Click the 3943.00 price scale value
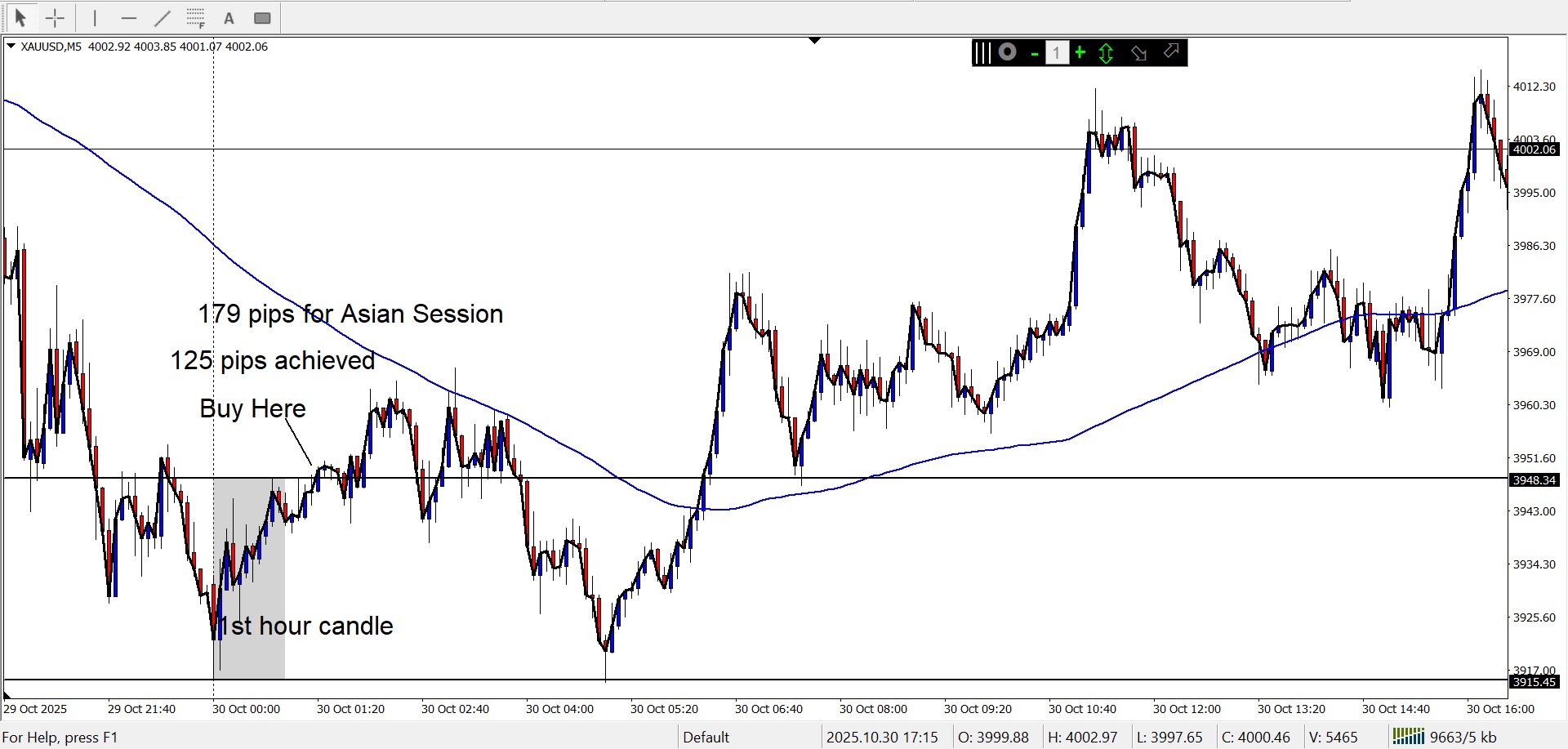The width and height of the screenshot is (1568, 749). pyautogui.click(x=1535, y=511)
